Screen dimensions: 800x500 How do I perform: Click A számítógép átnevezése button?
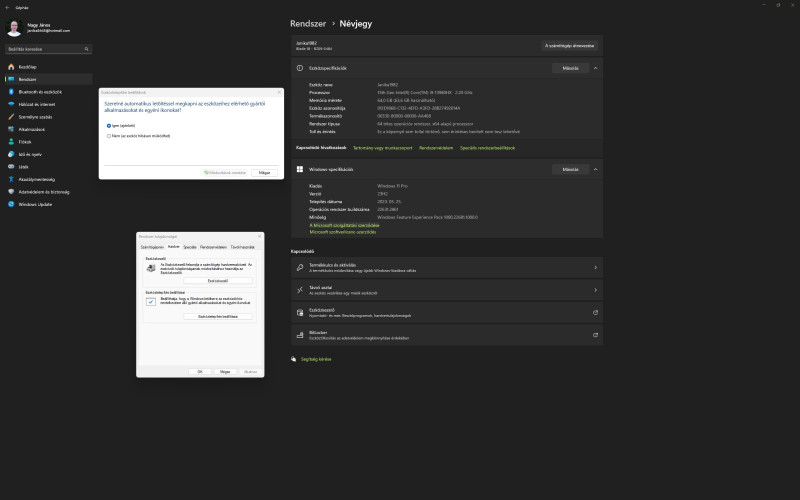569,46
